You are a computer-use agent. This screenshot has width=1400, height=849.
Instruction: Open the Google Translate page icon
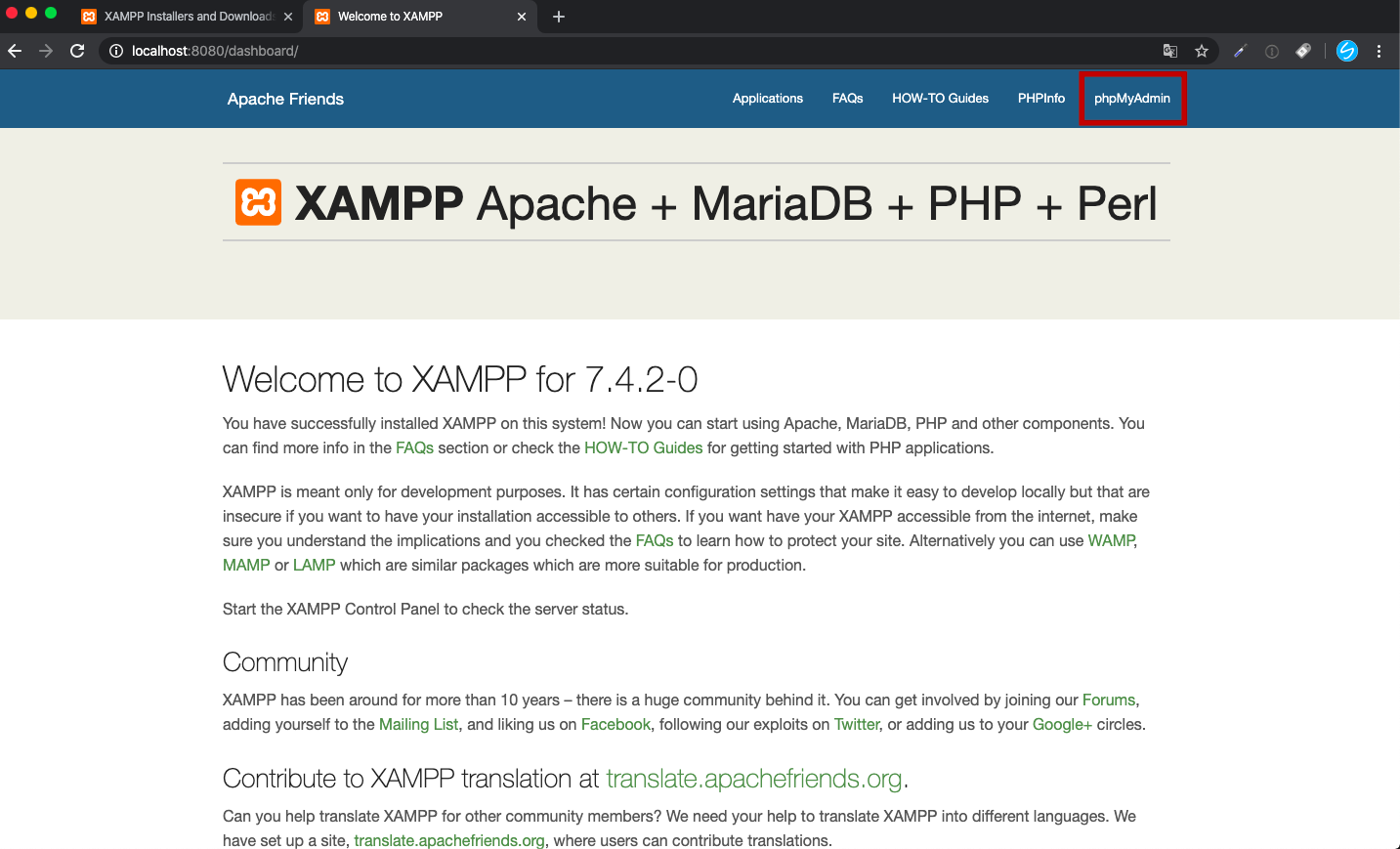point(1170,51)
